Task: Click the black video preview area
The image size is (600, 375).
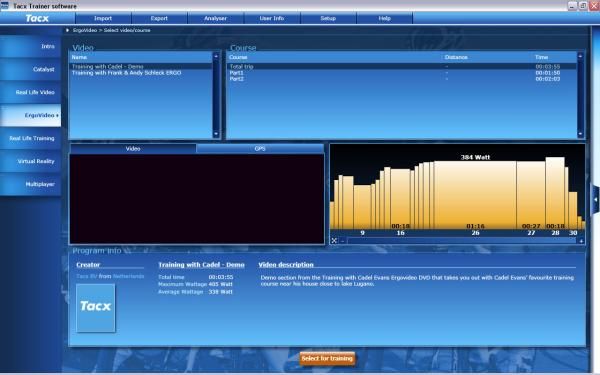Action: (x=197, y=199)
